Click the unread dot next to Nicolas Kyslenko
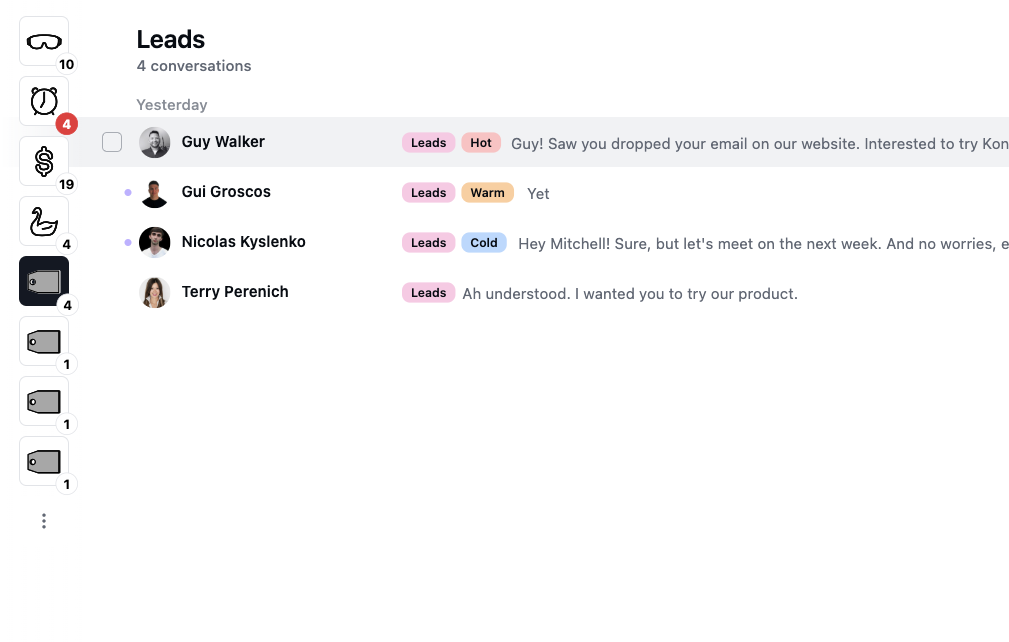The image size is (1009, 642). [128, 242]
